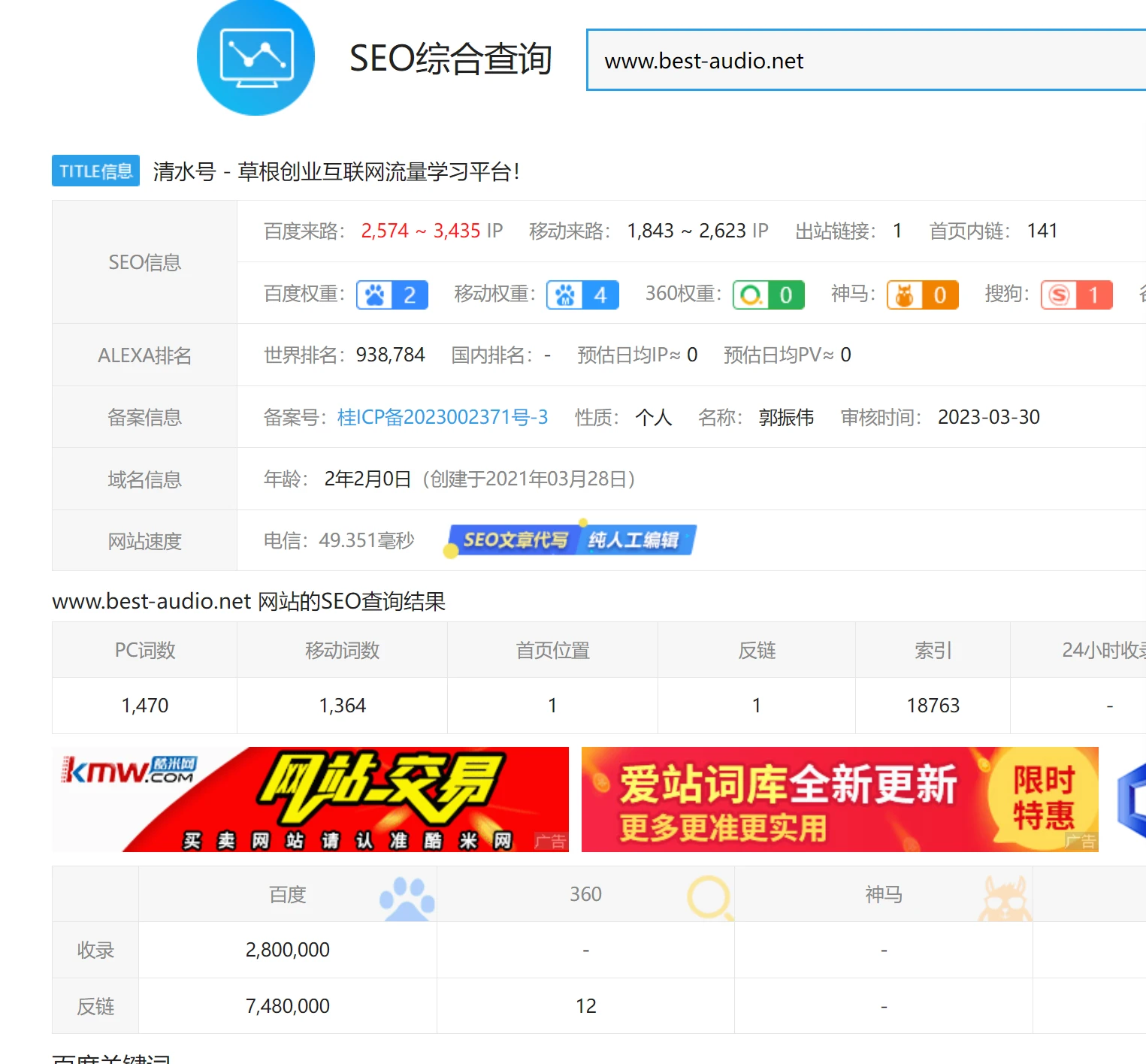Click the 360 weight green badge

(x=768, y=295)
